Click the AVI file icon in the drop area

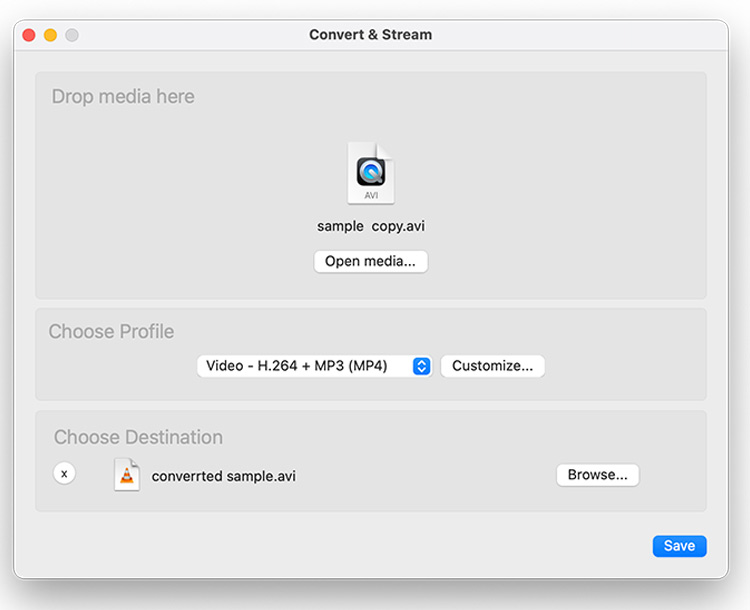(x=371, y=173)
